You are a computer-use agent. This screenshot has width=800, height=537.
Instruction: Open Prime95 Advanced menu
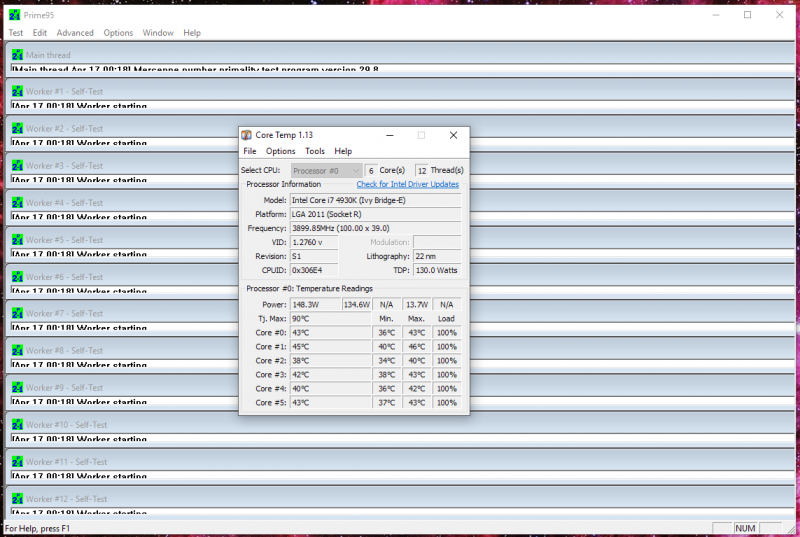[75, 33]
